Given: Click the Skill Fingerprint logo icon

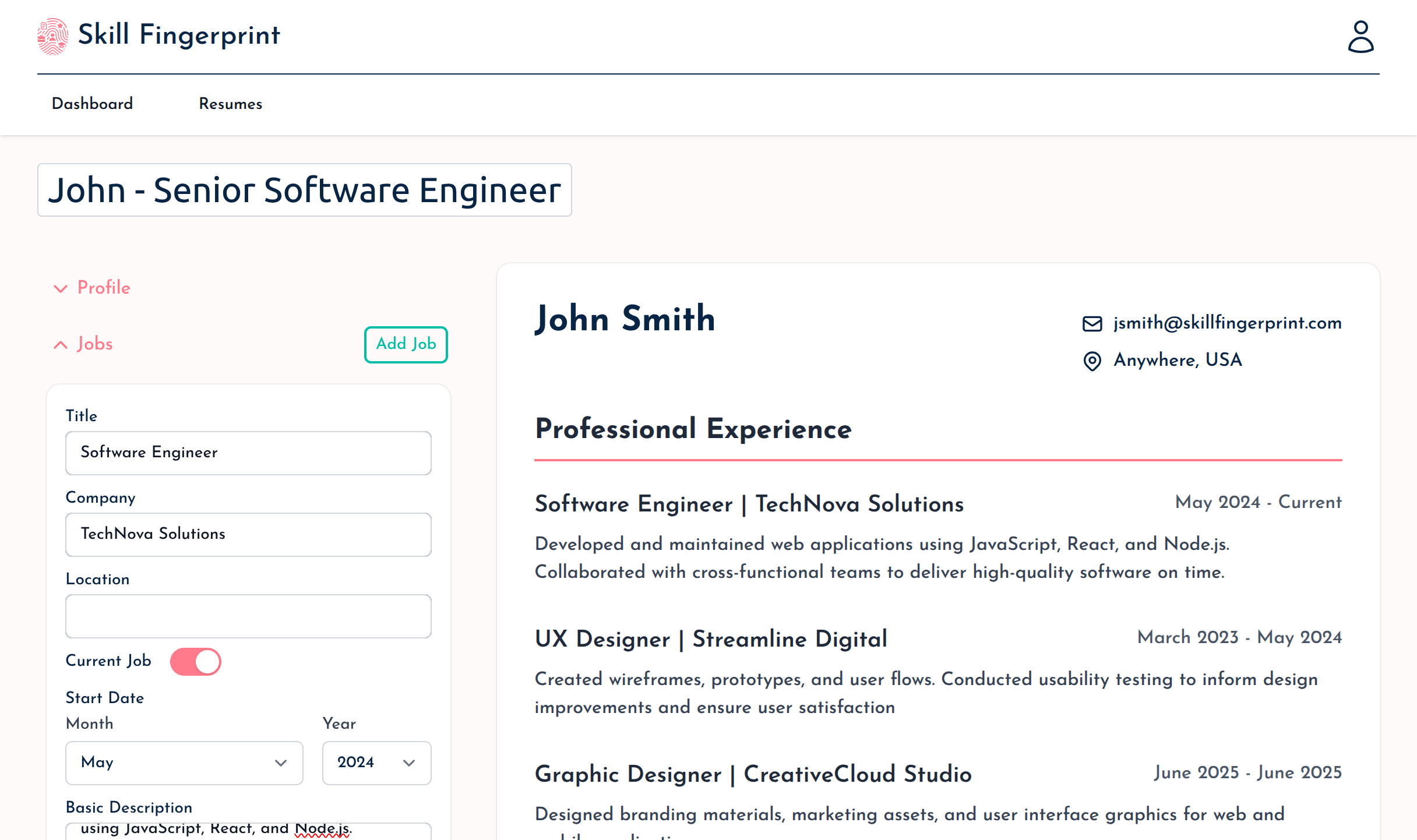Looking at the screenshot, I should tap(53, 36).
